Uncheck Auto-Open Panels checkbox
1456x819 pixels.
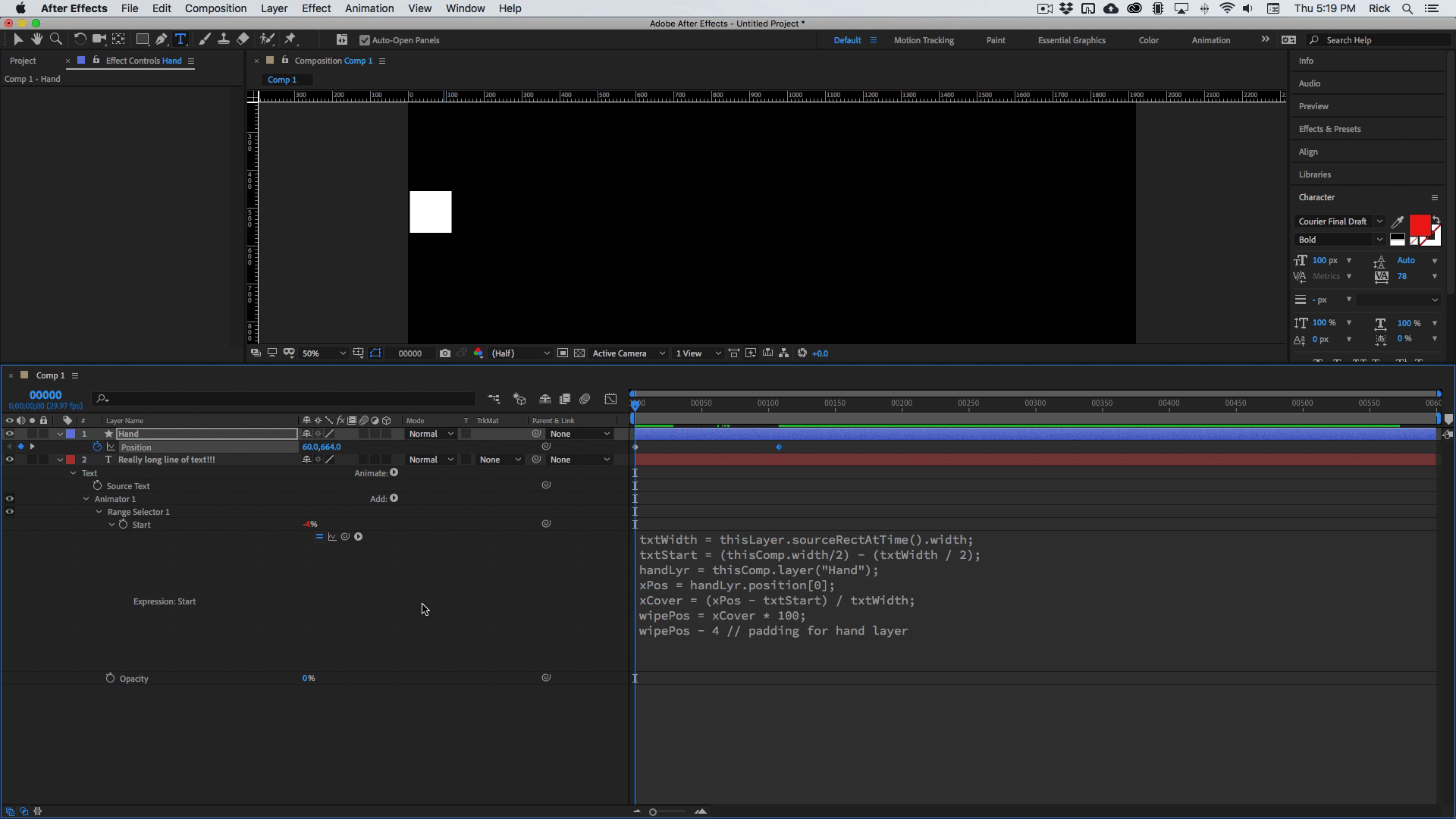tap(365, 40)
